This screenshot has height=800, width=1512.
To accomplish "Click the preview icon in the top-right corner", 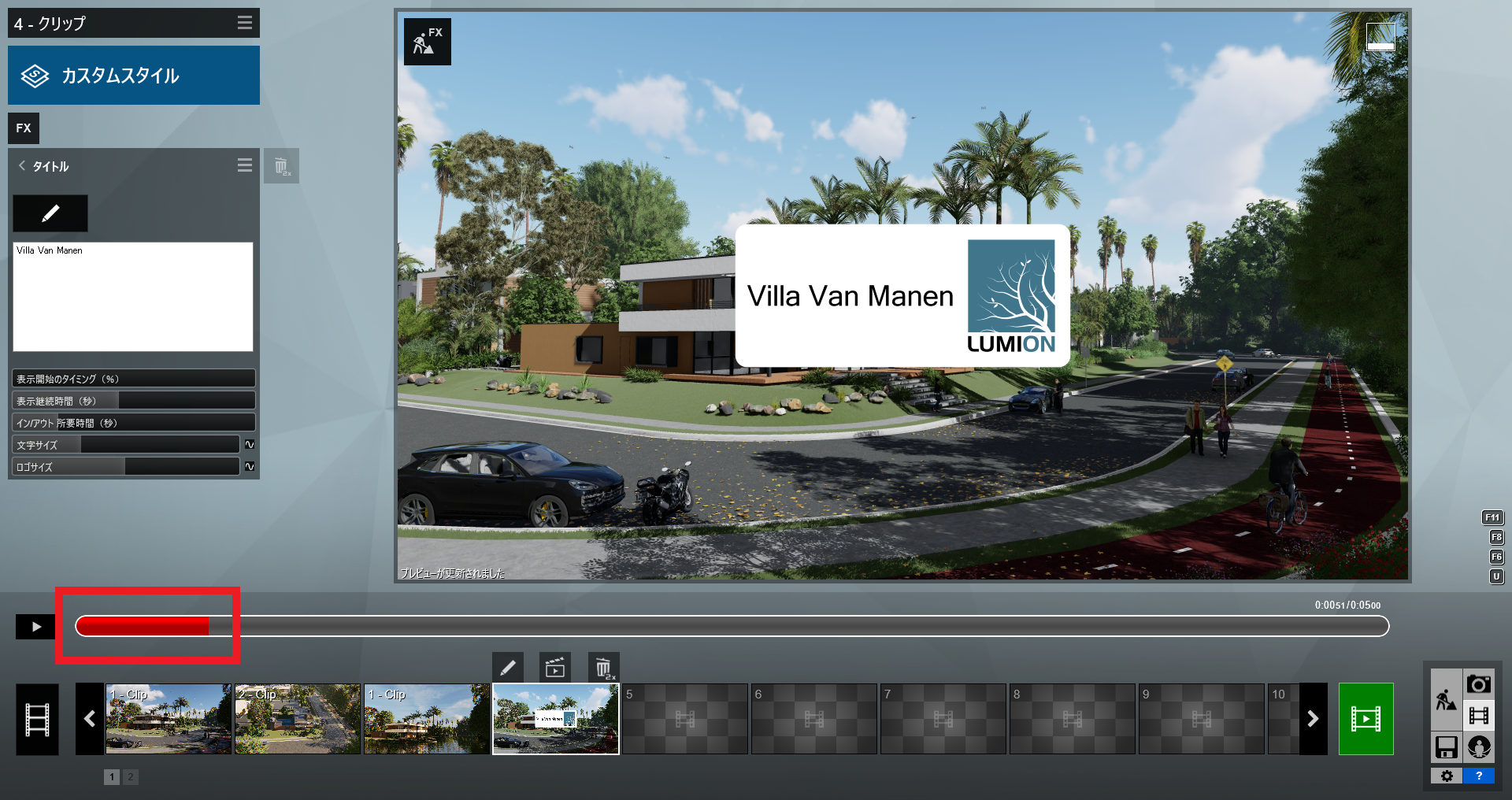I will 1380,36.
